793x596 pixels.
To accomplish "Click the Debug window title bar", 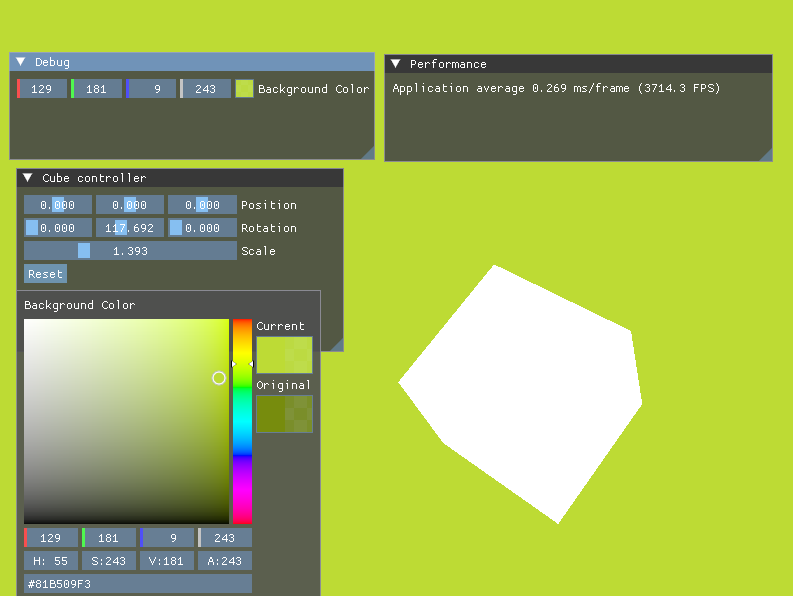I will pyautogui.click(x=192, y=62).
